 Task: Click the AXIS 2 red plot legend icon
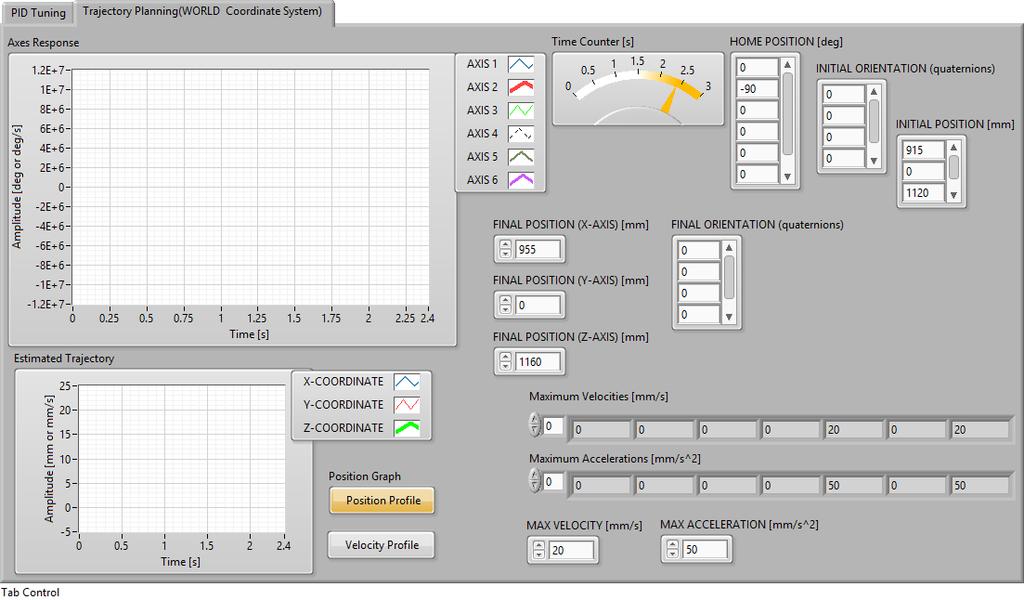520,87
